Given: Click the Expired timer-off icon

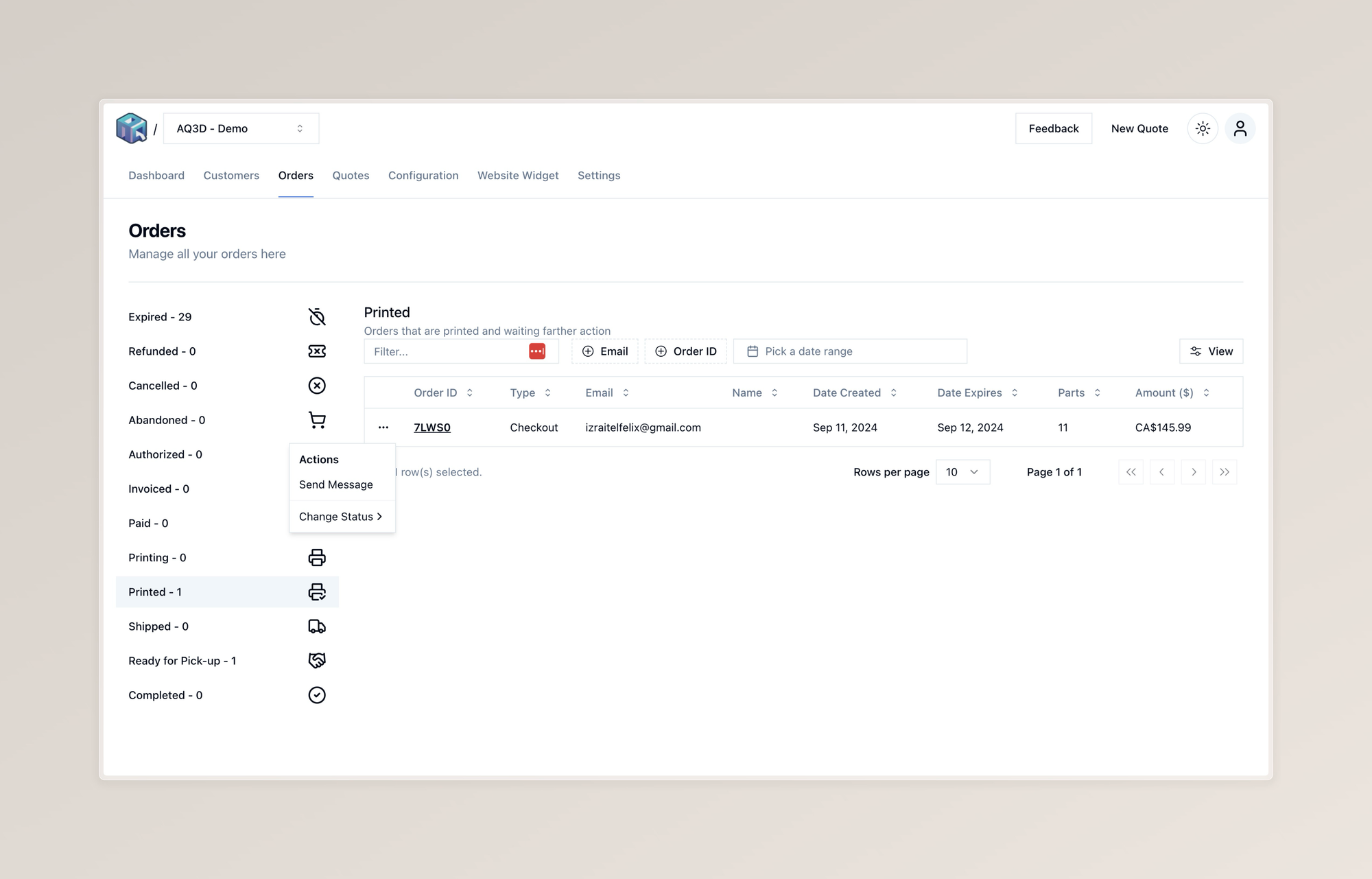Looking at the screenshot, I should 316,317.
